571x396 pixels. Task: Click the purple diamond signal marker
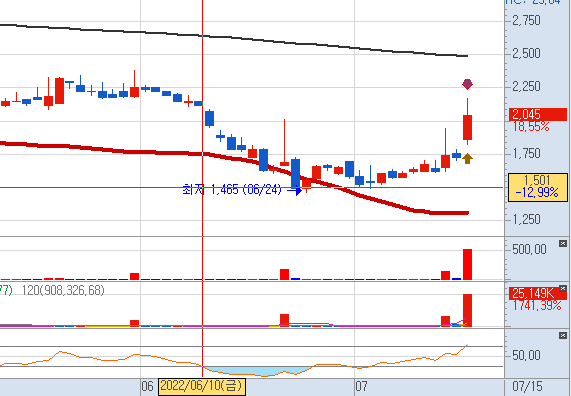[467, 84]
